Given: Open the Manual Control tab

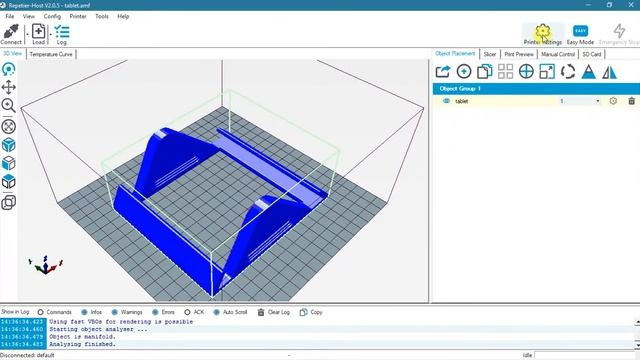Looking at the screenshot, I should point(558,54).
